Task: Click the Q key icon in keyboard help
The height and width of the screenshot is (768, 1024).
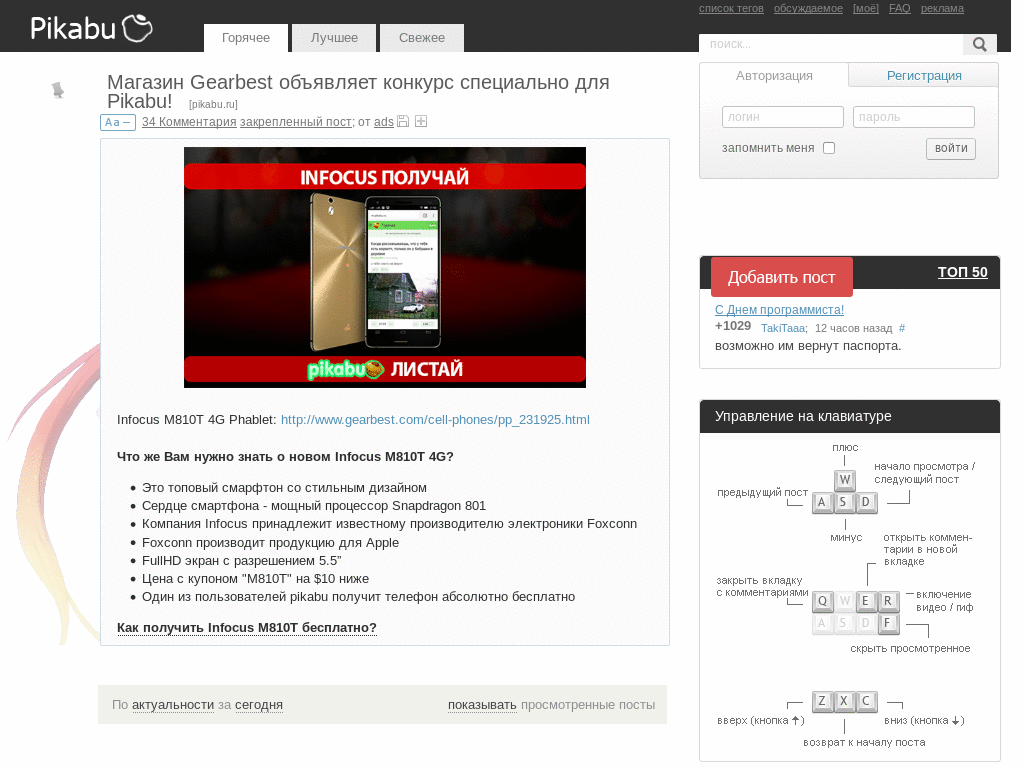Action: 822,601
